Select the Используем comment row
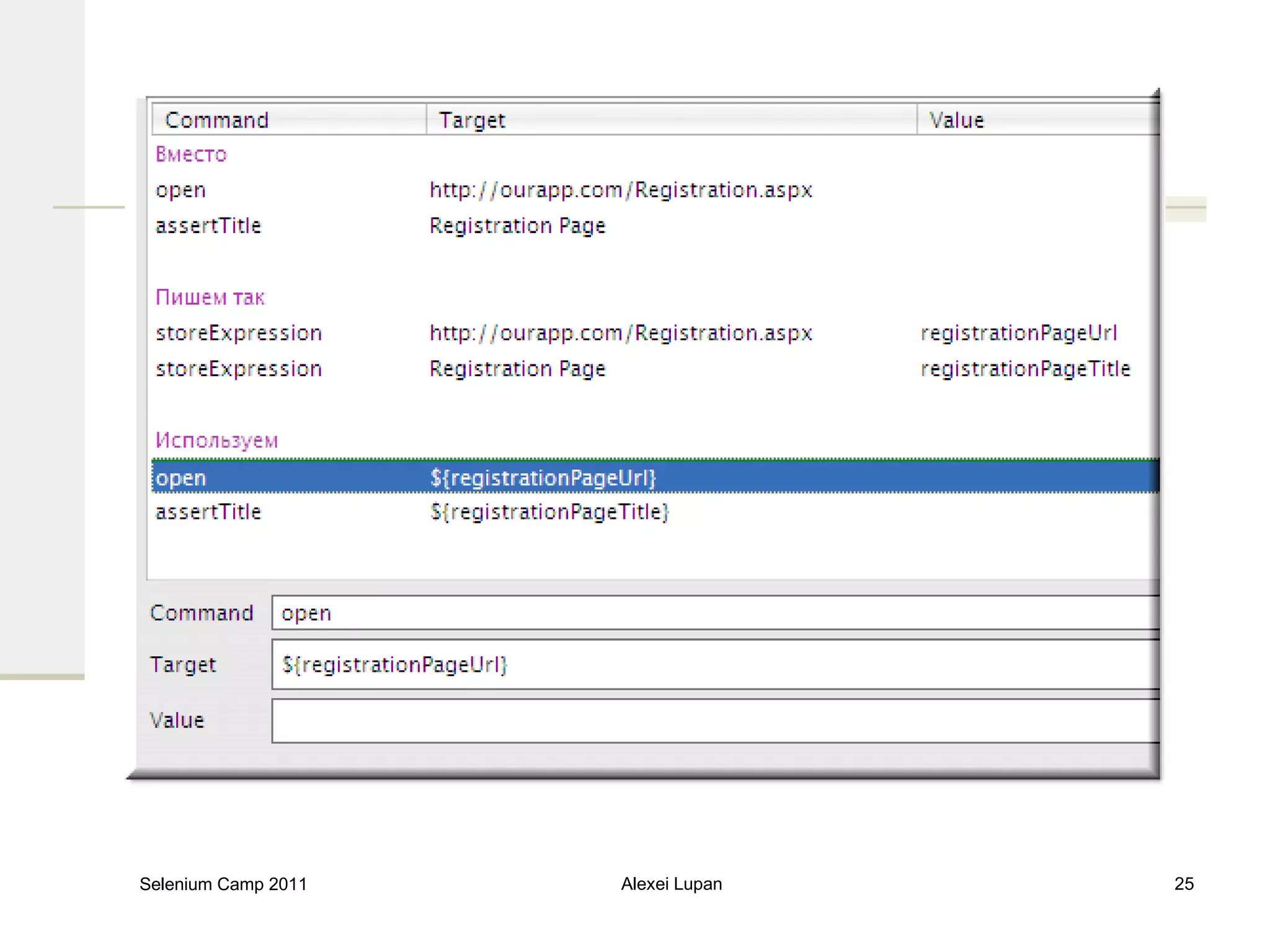The height and width of the screenshot is (952, 1270). (216, 441)
